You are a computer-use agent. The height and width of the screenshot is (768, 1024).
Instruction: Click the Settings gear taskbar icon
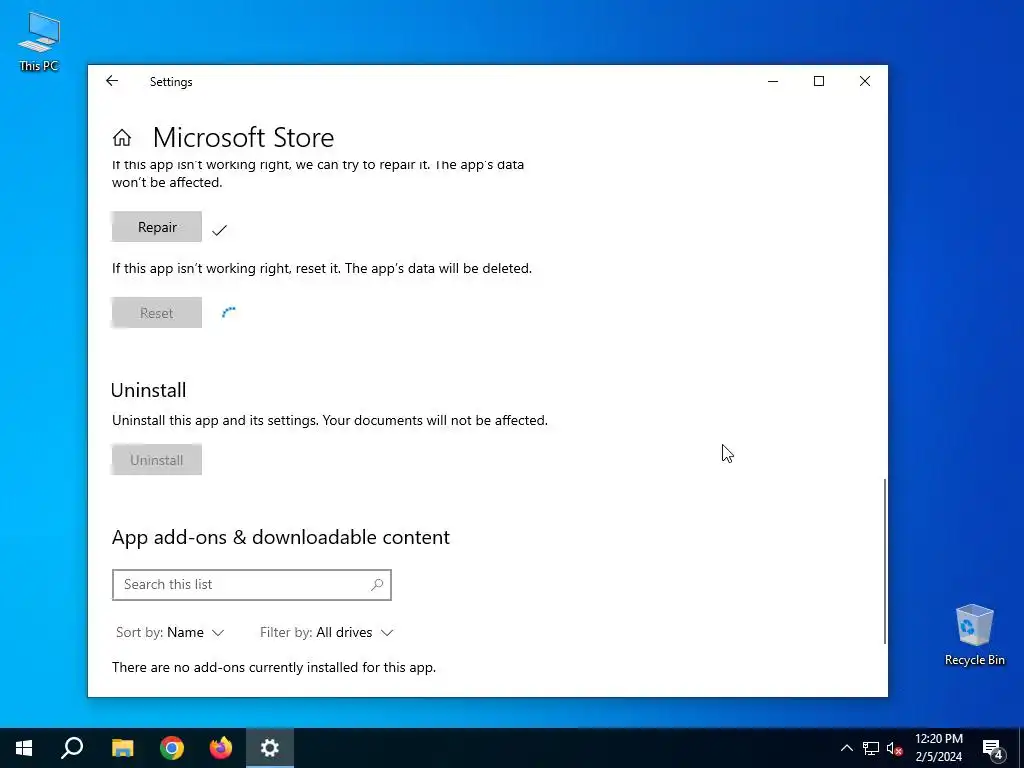tap(270, 748)
